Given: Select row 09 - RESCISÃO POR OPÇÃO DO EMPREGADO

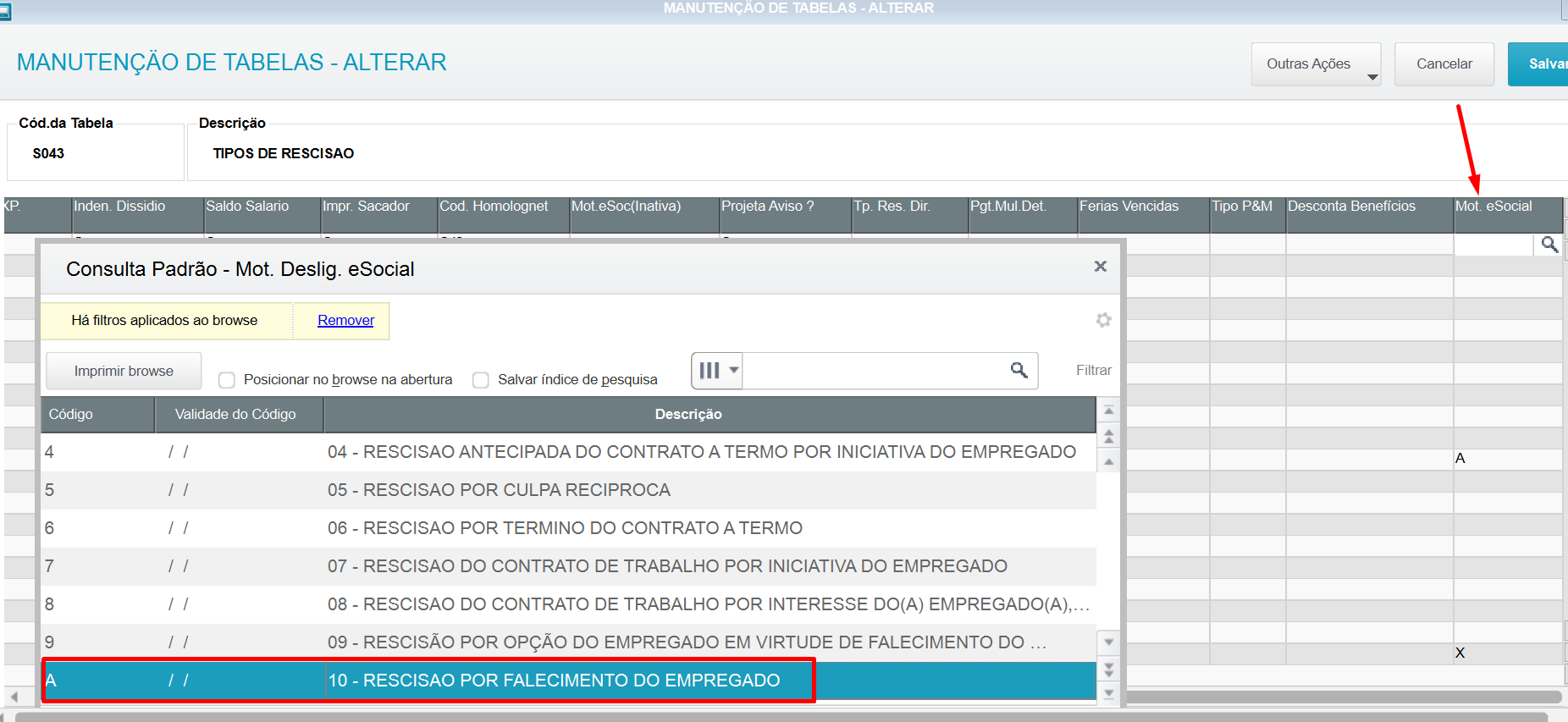Looking at the screenshot, I should pyautogui.click(x=568, y=642).
